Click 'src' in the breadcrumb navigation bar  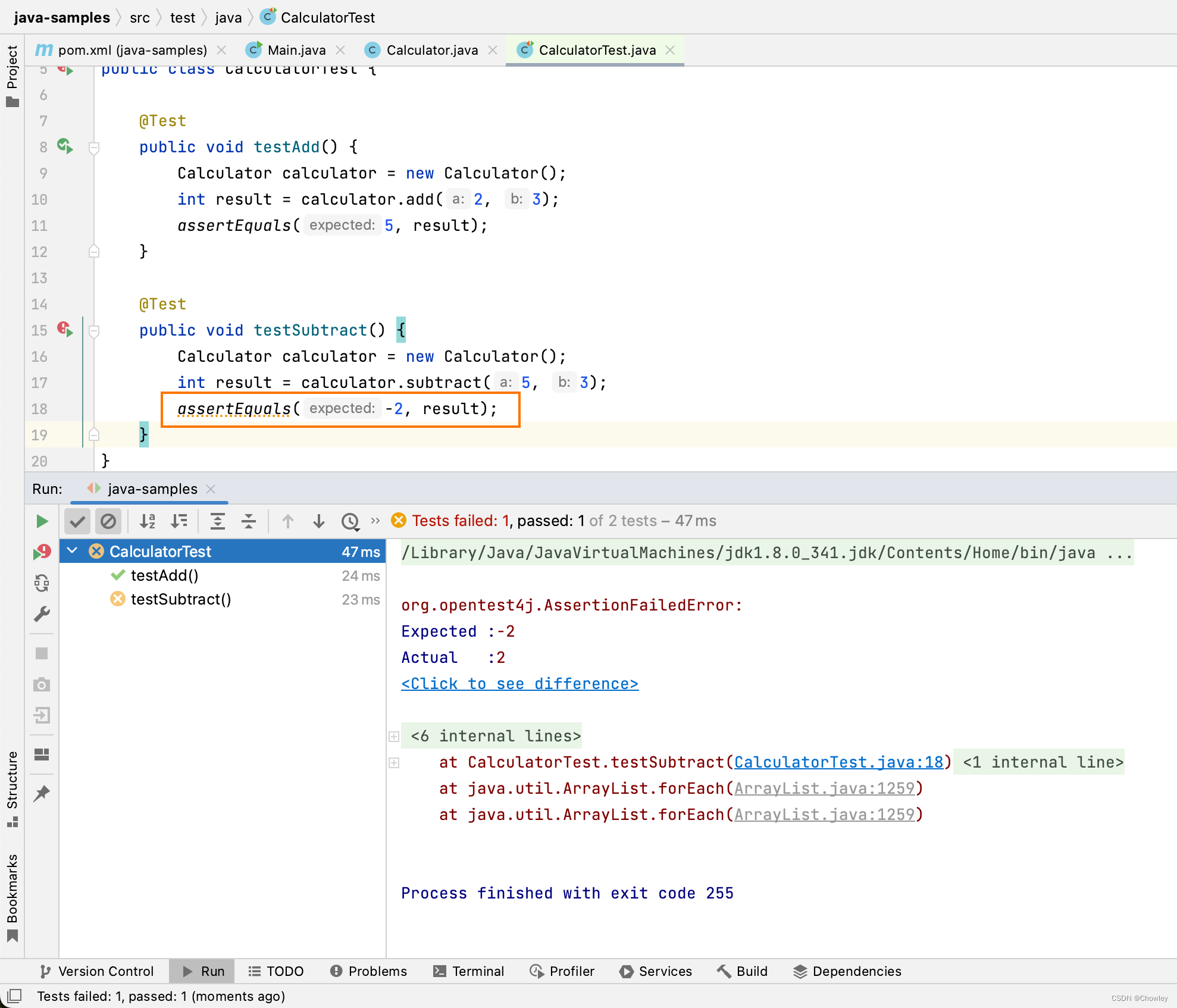[x=139, y=17]
